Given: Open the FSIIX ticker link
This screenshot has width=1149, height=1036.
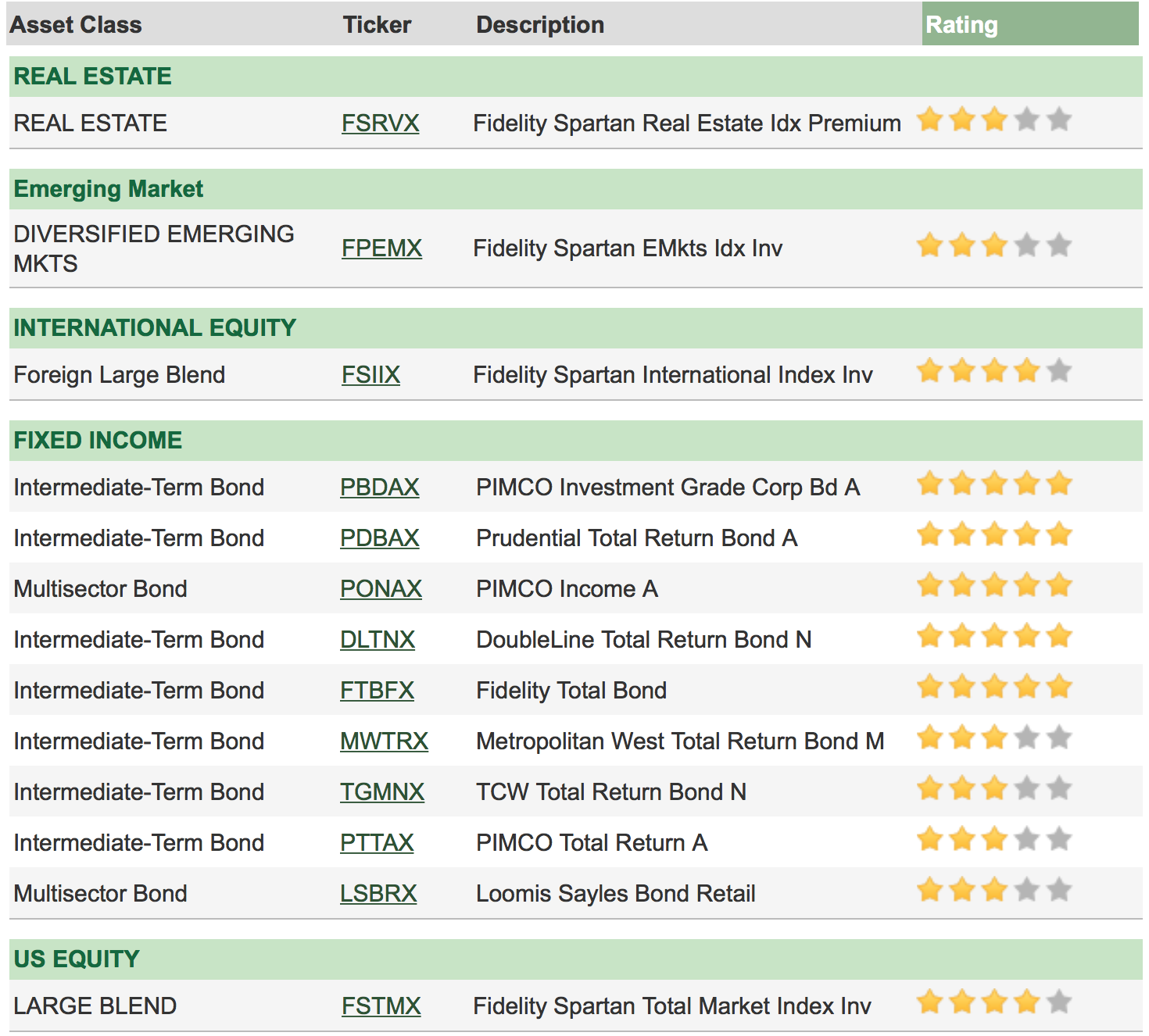Looking at the screenshot, I should tap(370, 375).
